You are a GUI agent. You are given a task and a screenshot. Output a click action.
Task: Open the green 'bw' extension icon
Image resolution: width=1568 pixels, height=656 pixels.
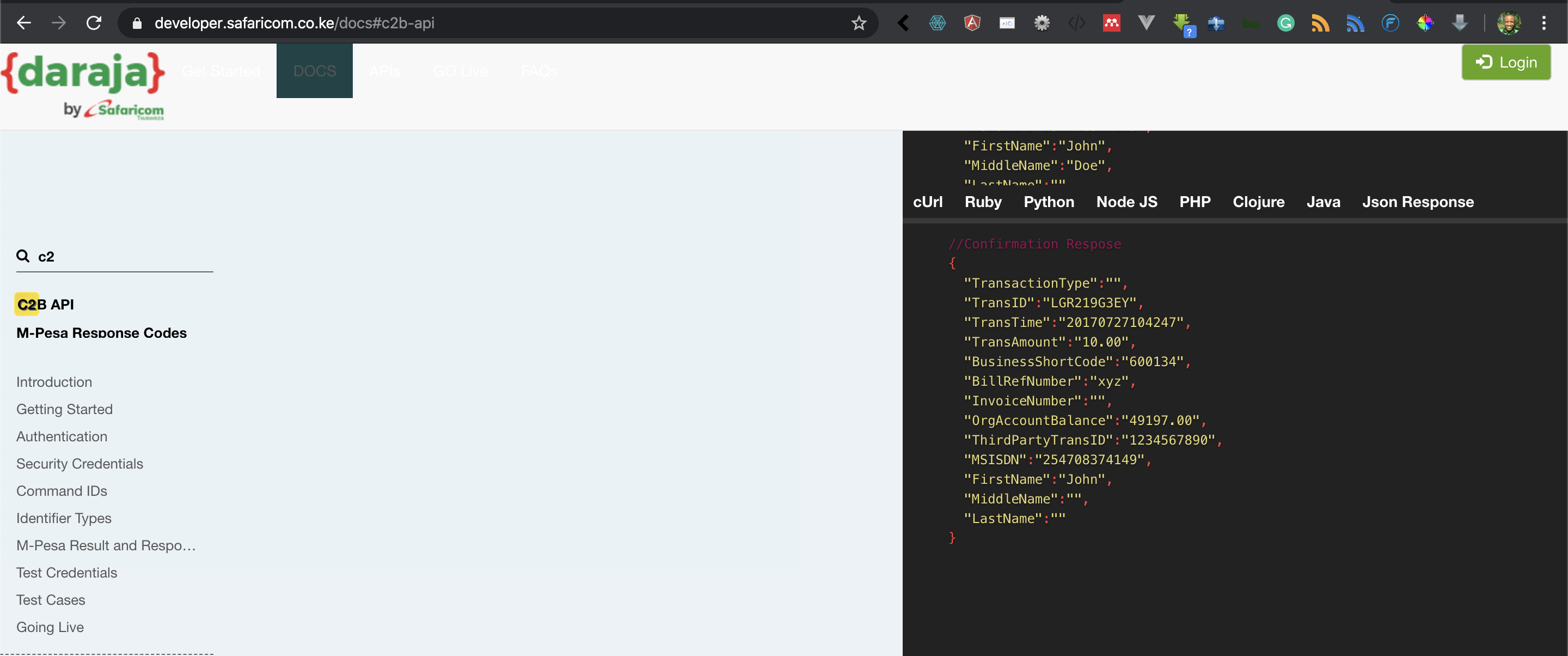[x=1251, y=23]
